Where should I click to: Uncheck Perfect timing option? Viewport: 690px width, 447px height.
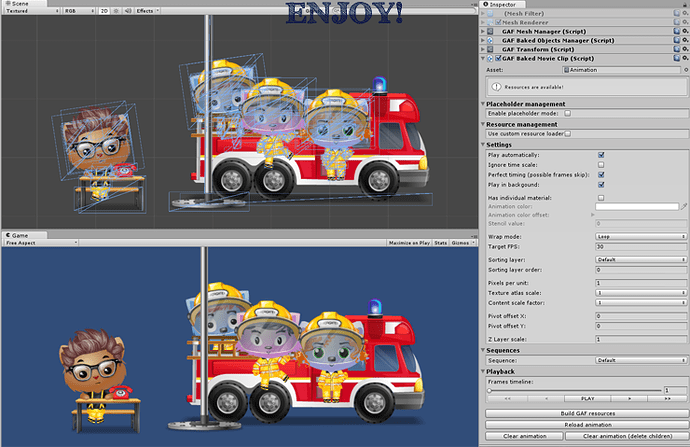click(x=601, y=175)
